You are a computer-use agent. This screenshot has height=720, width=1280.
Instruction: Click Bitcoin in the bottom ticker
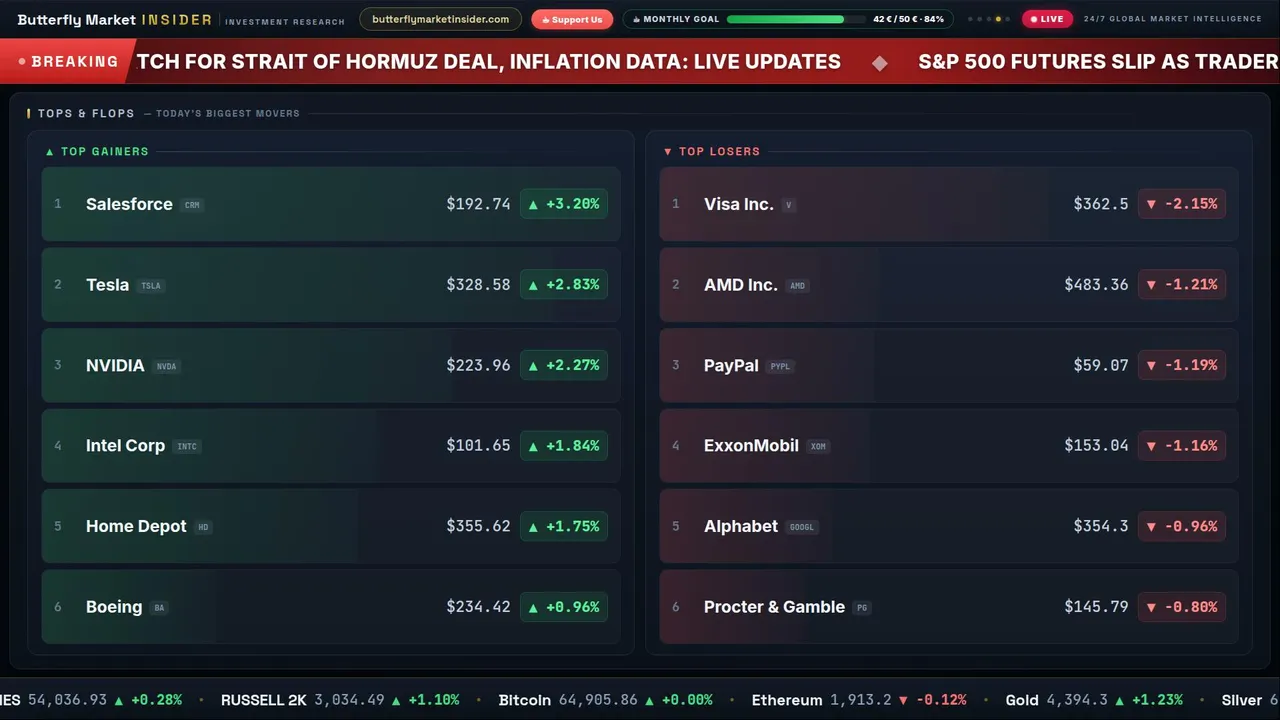[524, 700]
